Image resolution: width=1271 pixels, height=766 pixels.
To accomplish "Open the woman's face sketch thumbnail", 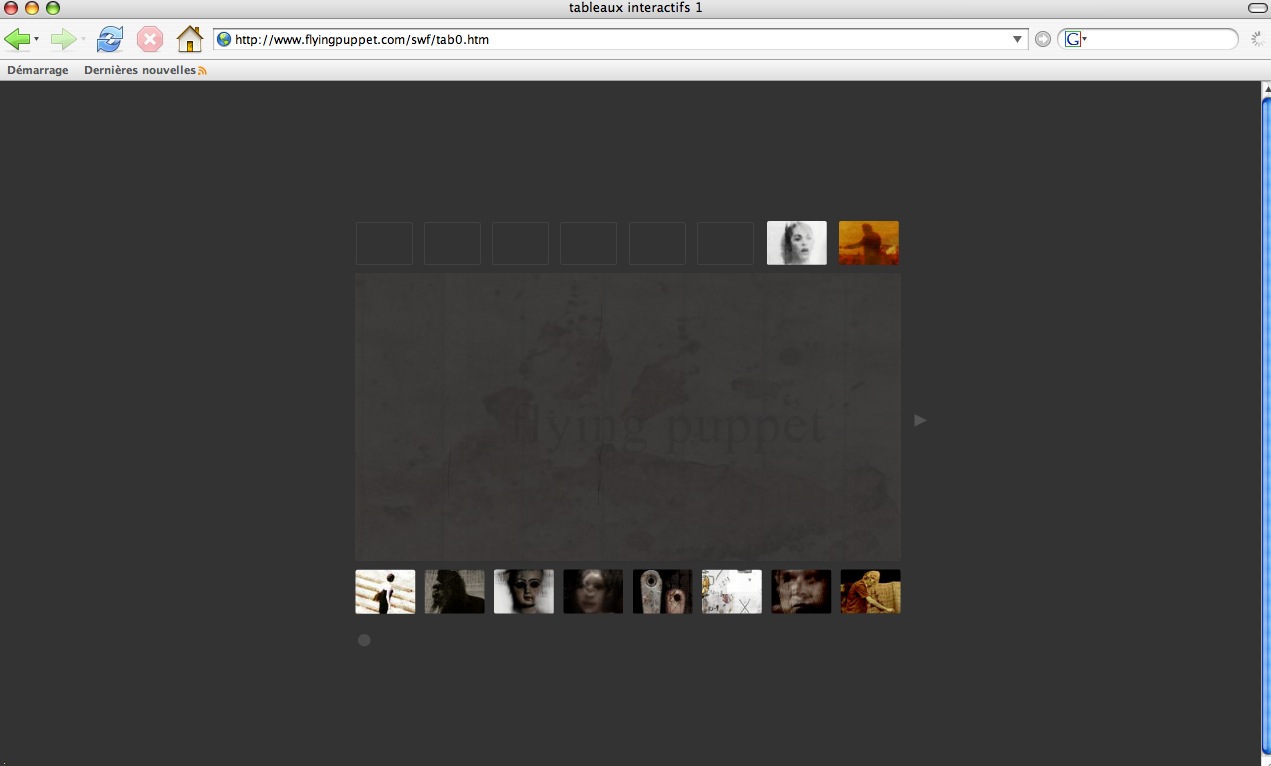I will (797, 243).
